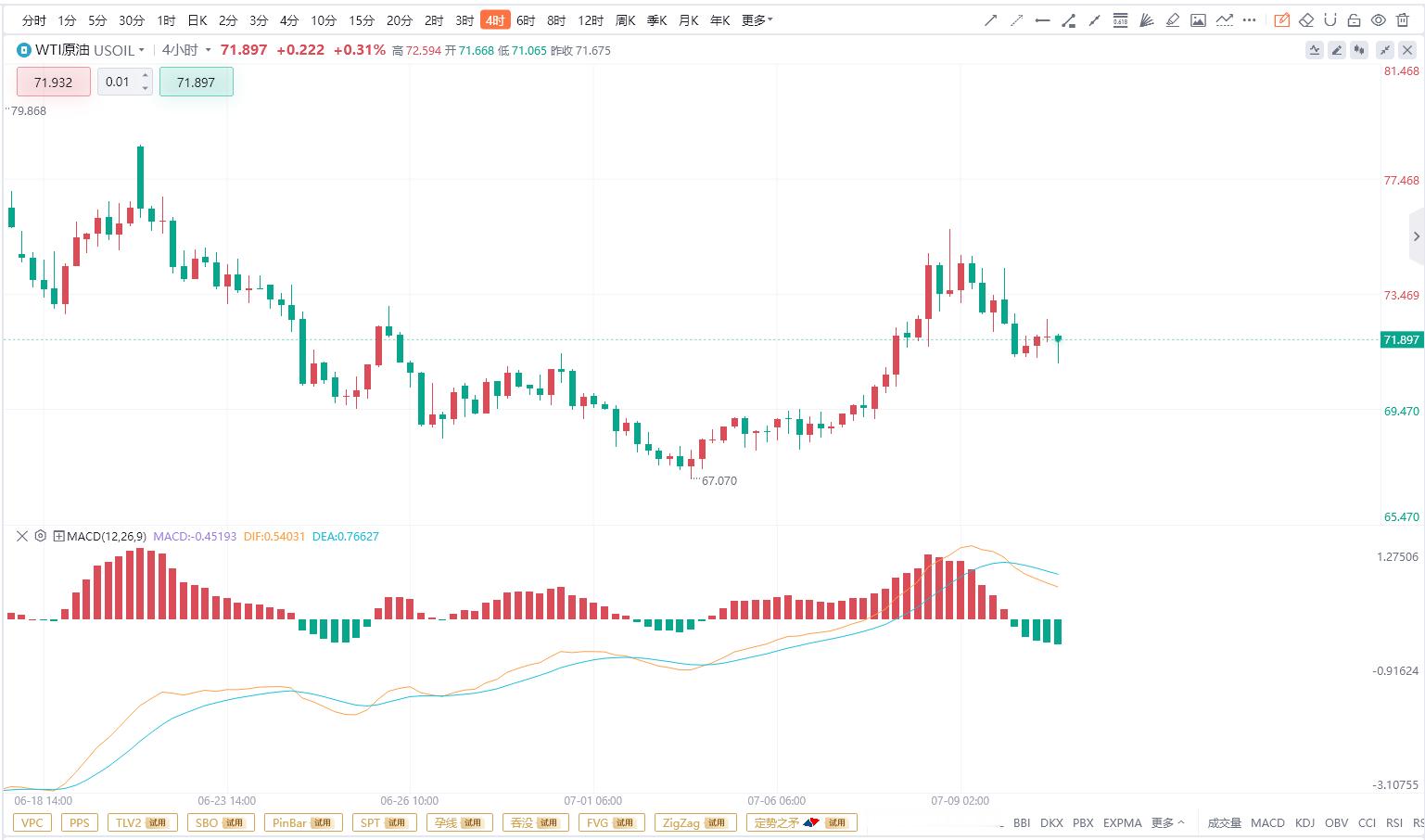This screenshot has height=840, width=1425.
Task: Insert an image annotation with picture icon
Action: tap(1198, 20)
